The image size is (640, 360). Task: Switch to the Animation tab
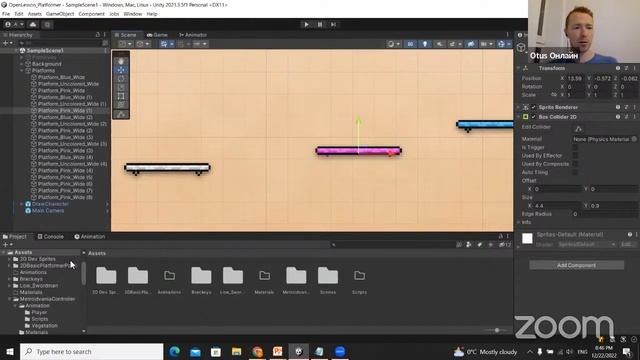click(x=90, y=236)
